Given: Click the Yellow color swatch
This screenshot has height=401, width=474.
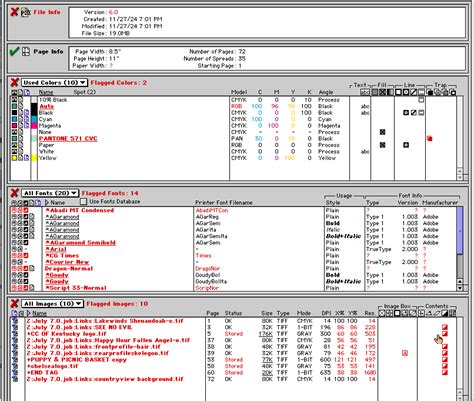Looking at the screenshot, I should tap(34, 158).
